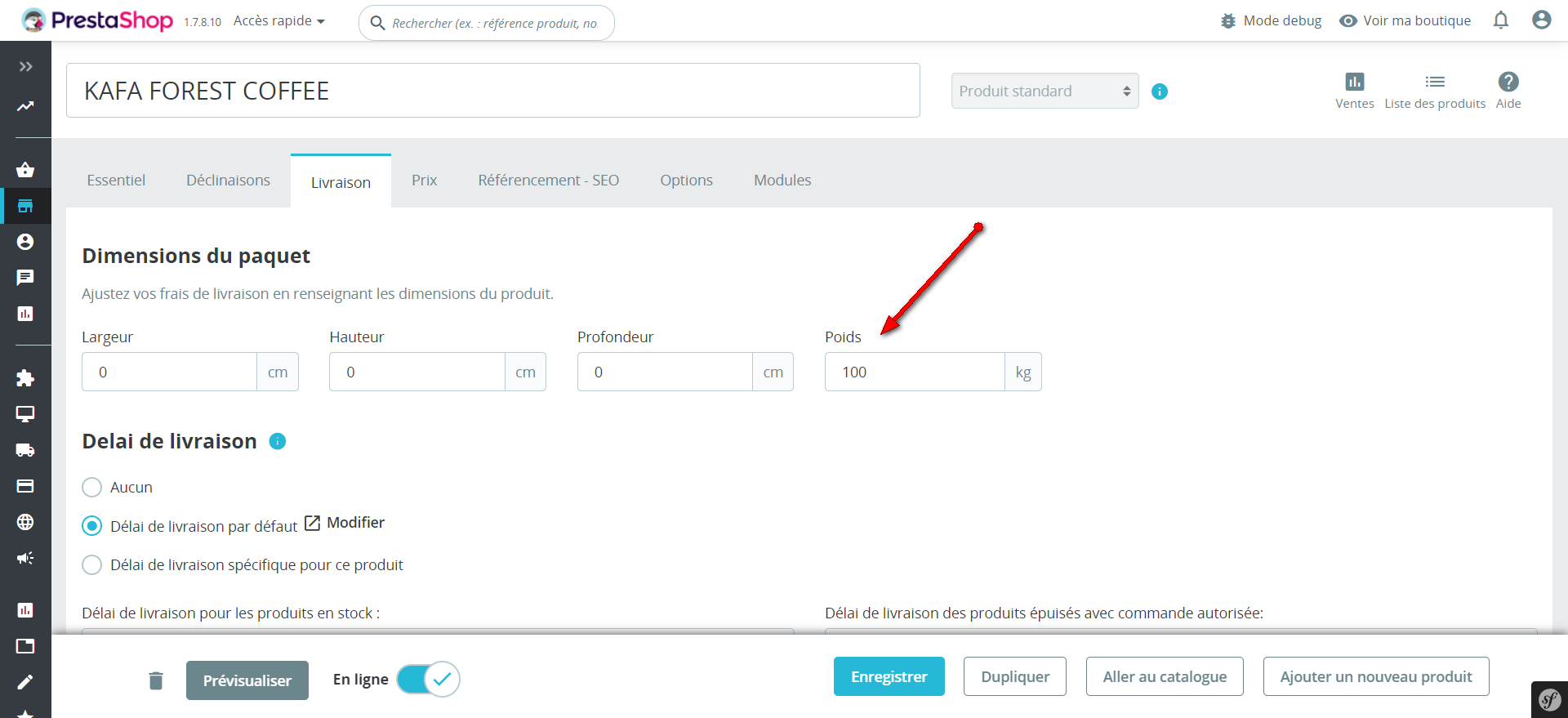This screenshot has height=718, width=1568.
Task: Open Customers via the person icon in sidebar
Action: coord(25,242)
